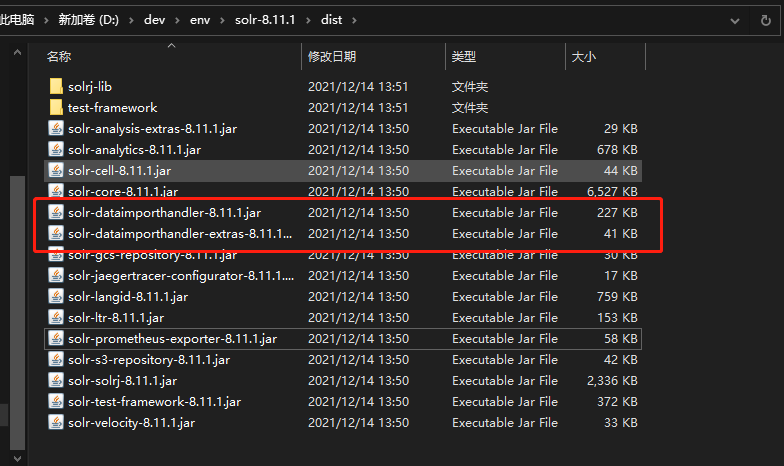Go to the solr-8.11.1 breadcrumb segment
The height and width of the screenshot is (466, 784).
pyautogui.click(x=265, y=20)
